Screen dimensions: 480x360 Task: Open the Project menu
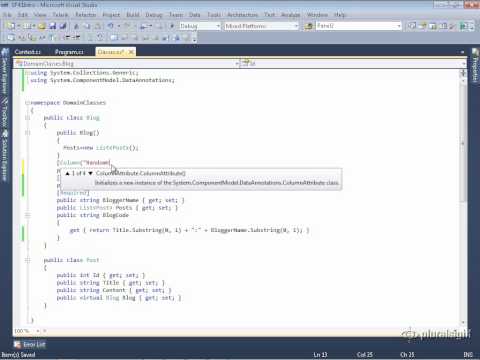point(111,15)
